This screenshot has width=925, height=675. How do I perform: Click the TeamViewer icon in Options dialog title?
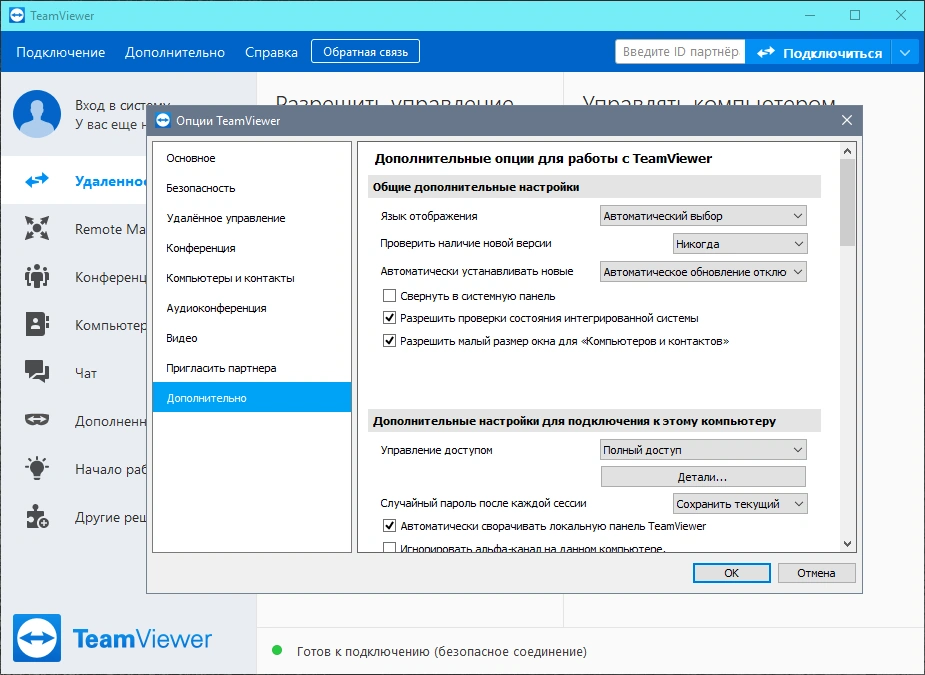click(x=163, y=120)
